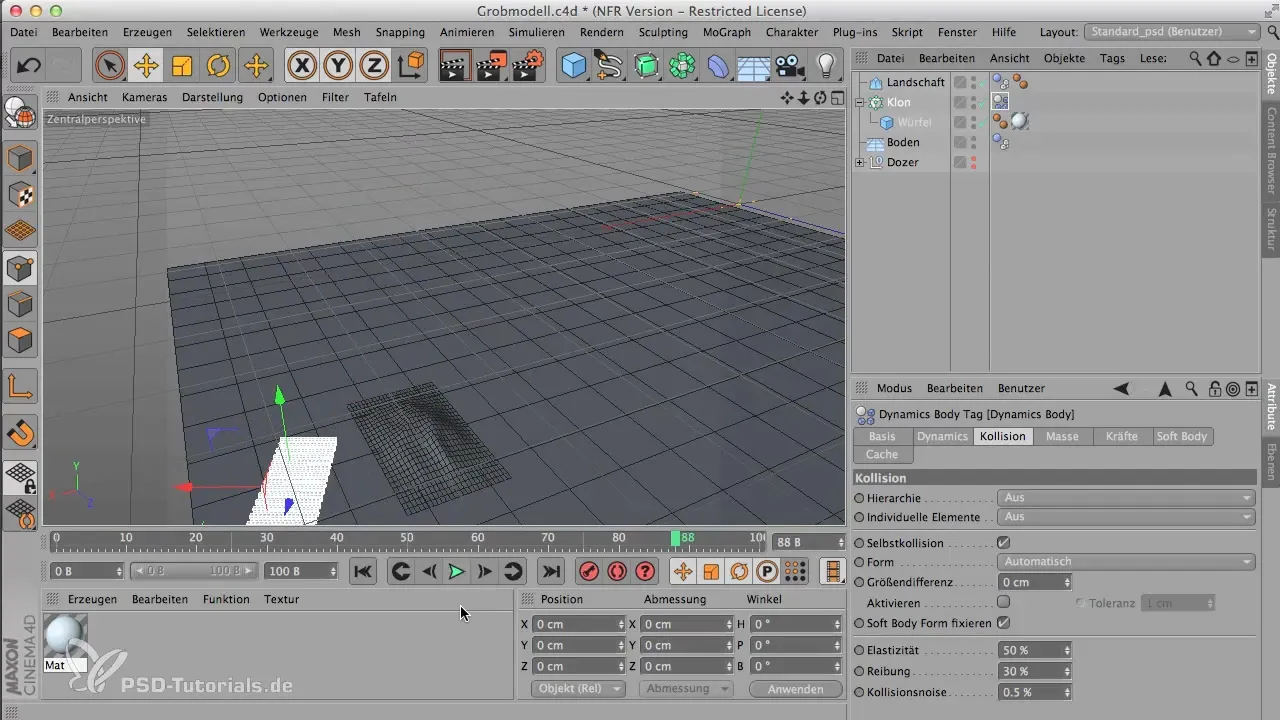The image size is (1280, 720).
Task: Open the viewport Kameras menu
Action: pos(144,97)
